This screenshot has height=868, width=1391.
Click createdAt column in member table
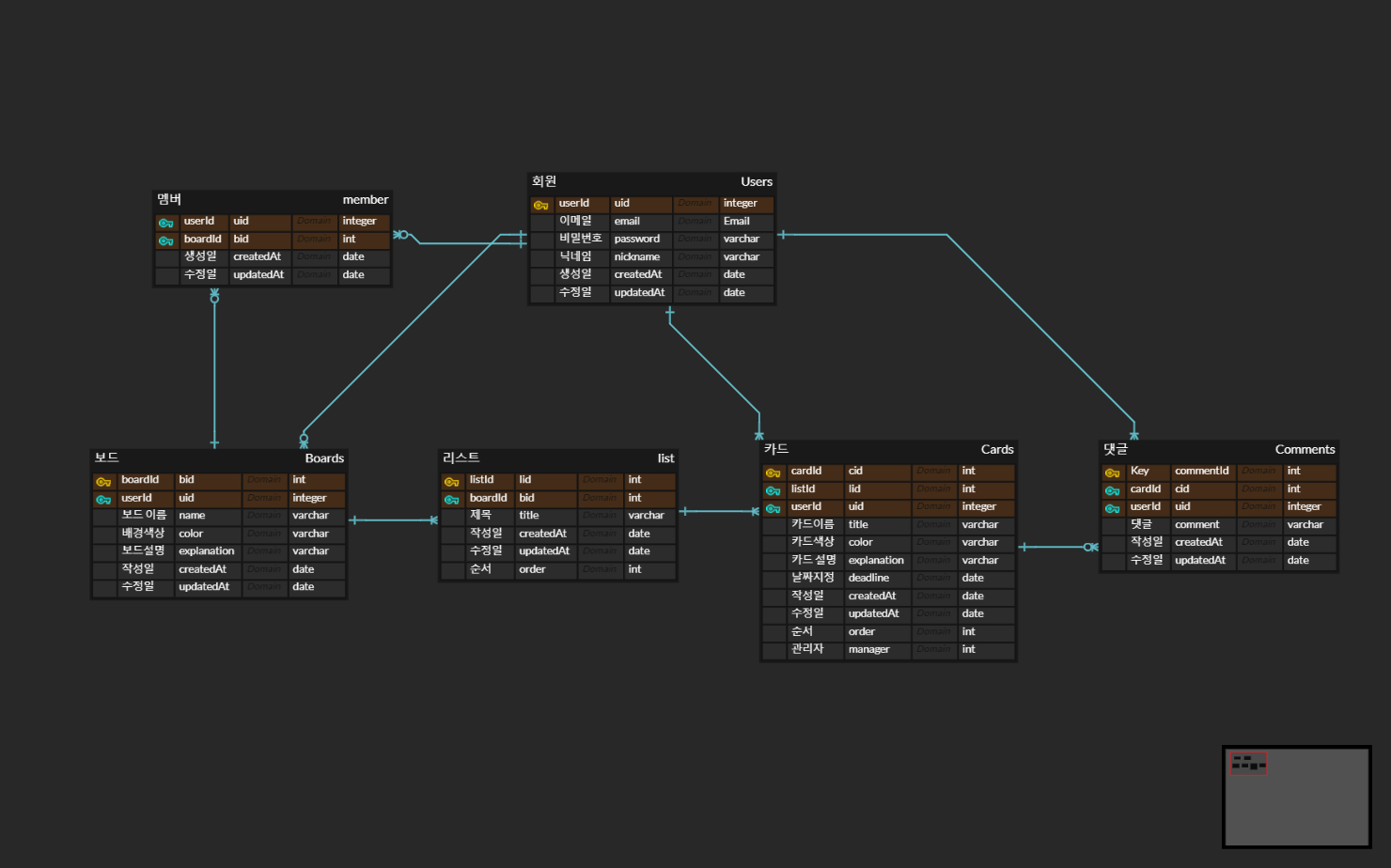point(258,256)
